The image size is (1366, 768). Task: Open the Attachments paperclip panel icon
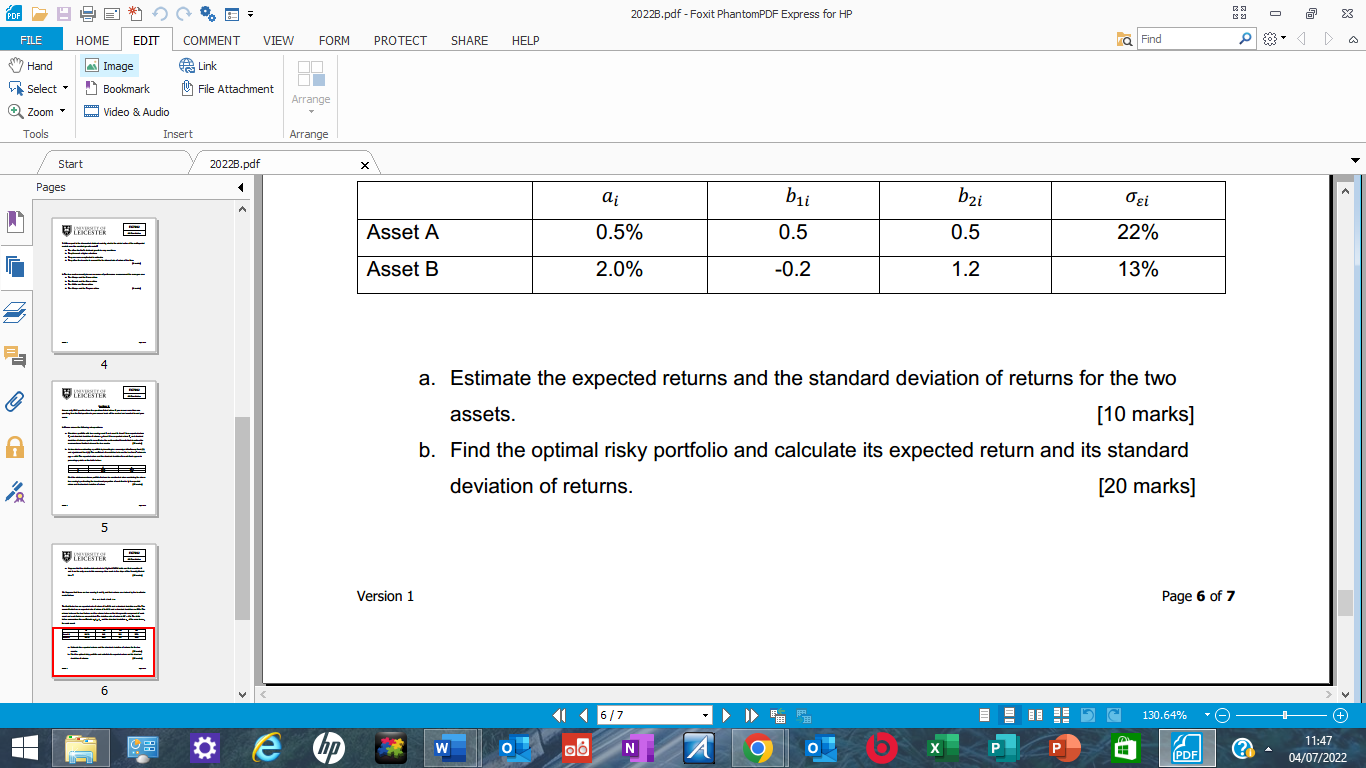[x=15, y=401]
